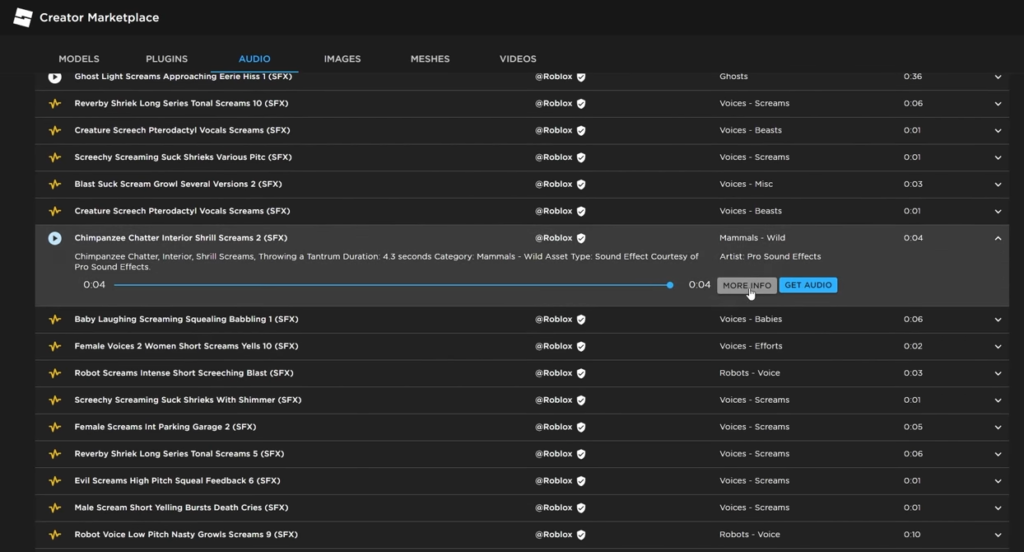Viewport: 1024px width, 552px height.
Task: Open @Roblox creator link on Chimpanzee row
Action: coord(553,238)
